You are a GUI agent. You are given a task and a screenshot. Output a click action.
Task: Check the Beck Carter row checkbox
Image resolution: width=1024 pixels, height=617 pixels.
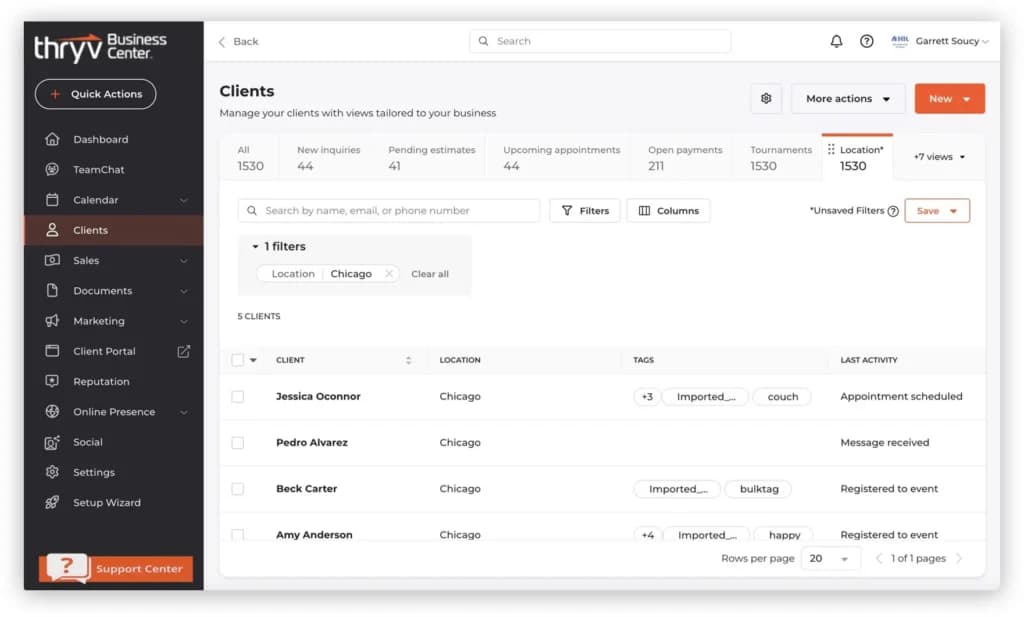pyautogui.click(x=238, y=489)
